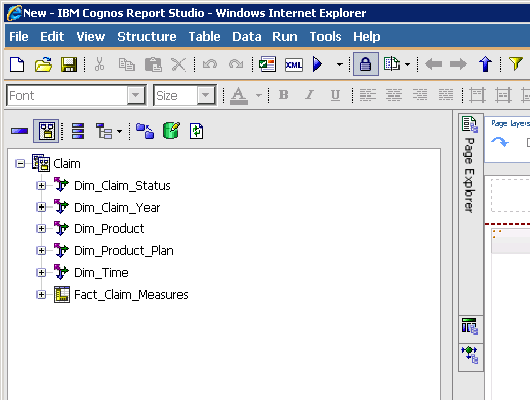Click the Go up arrow icon
This screenshot has height=400, width=530.
click(x=485, y=64)
